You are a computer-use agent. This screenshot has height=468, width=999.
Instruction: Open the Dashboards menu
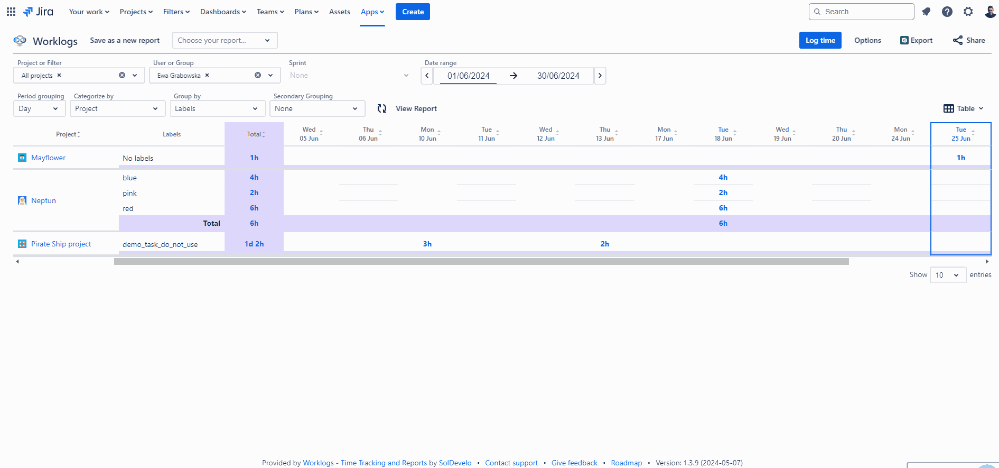pyautogui.click(x=221, y=12)
